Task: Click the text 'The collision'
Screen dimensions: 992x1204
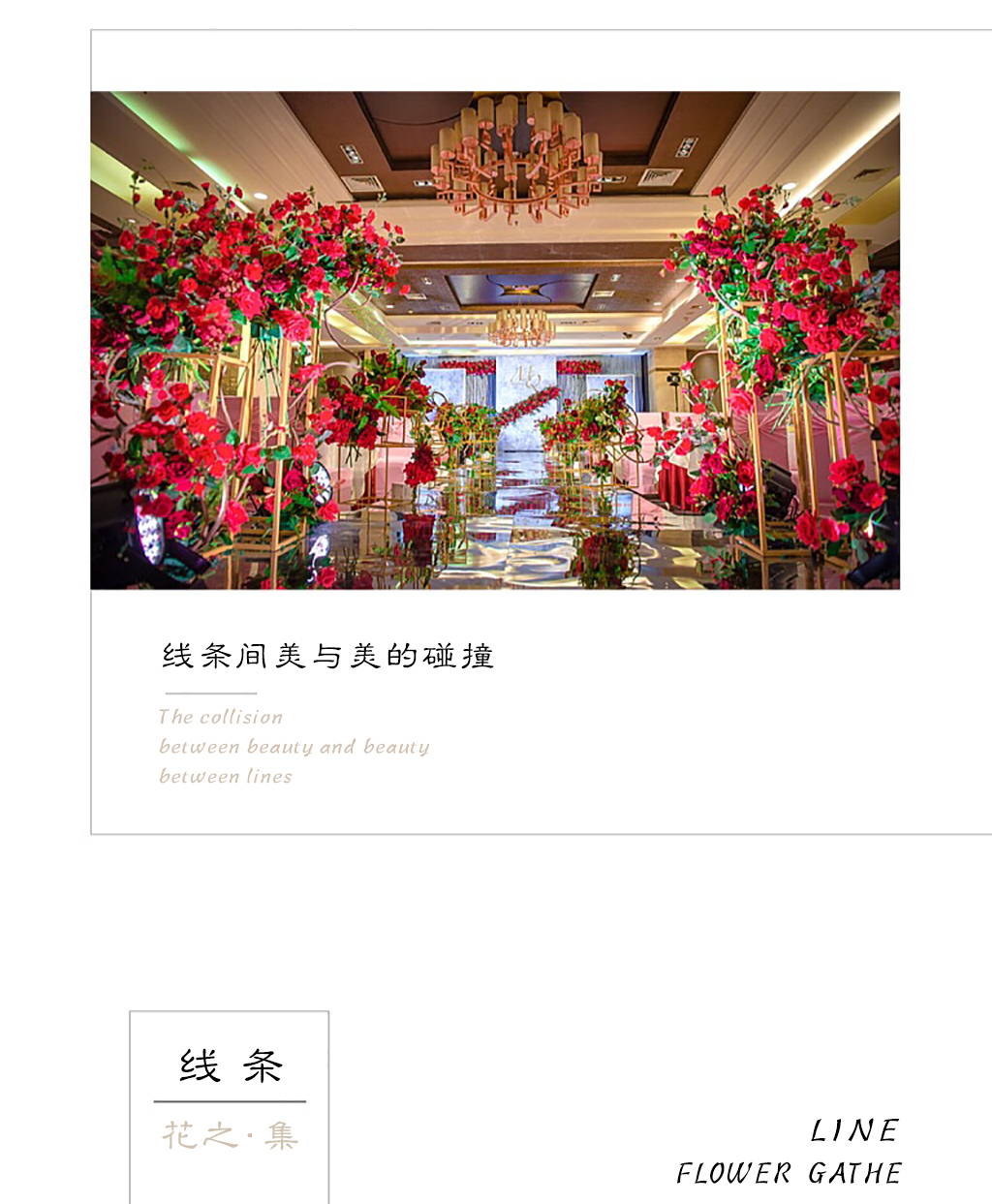Action: pos(221,717)
